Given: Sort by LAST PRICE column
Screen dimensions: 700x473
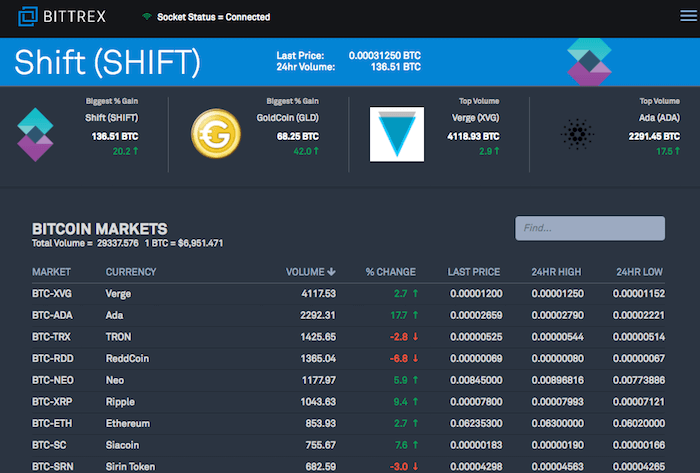Looking at the screenshot, I should (x=474, y=272).
